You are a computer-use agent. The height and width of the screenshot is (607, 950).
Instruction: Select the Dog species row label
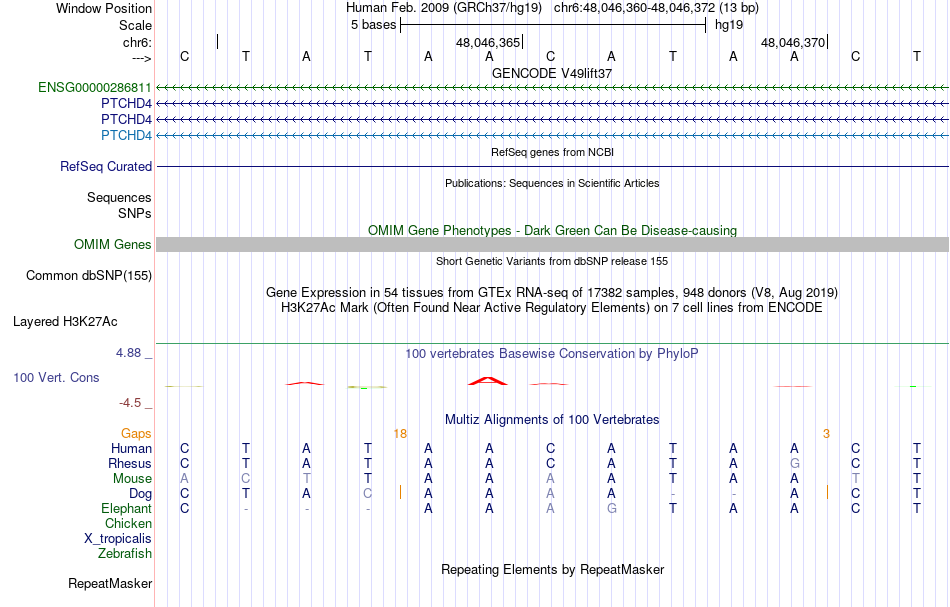[x=140, y=494]
